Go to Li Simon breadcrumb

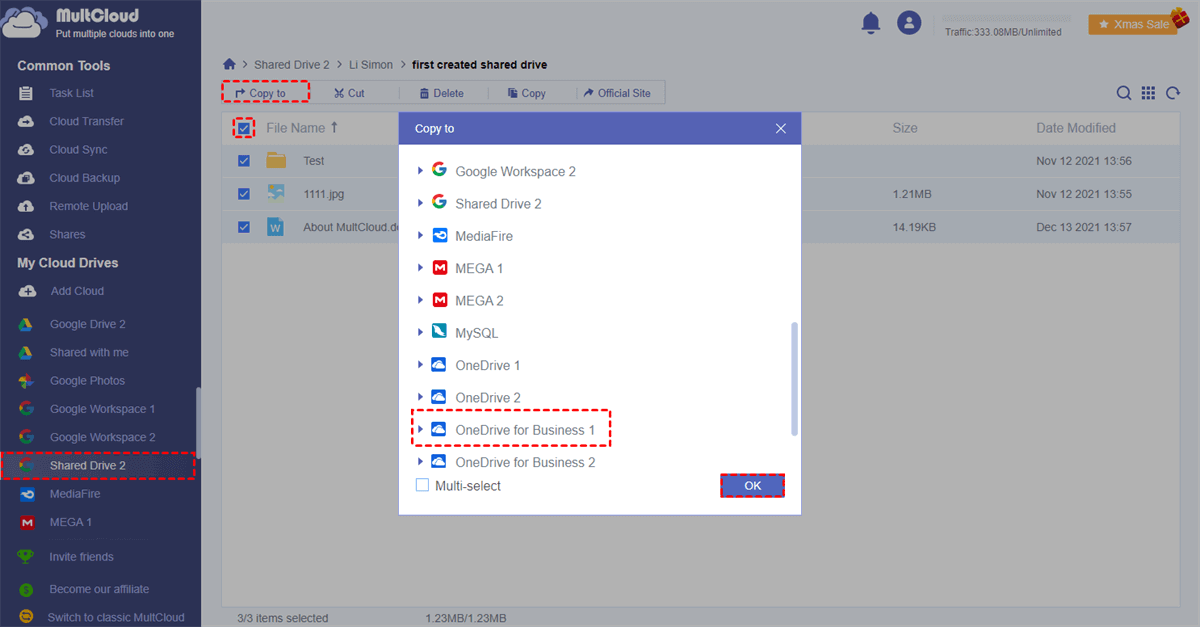point(371,65)
